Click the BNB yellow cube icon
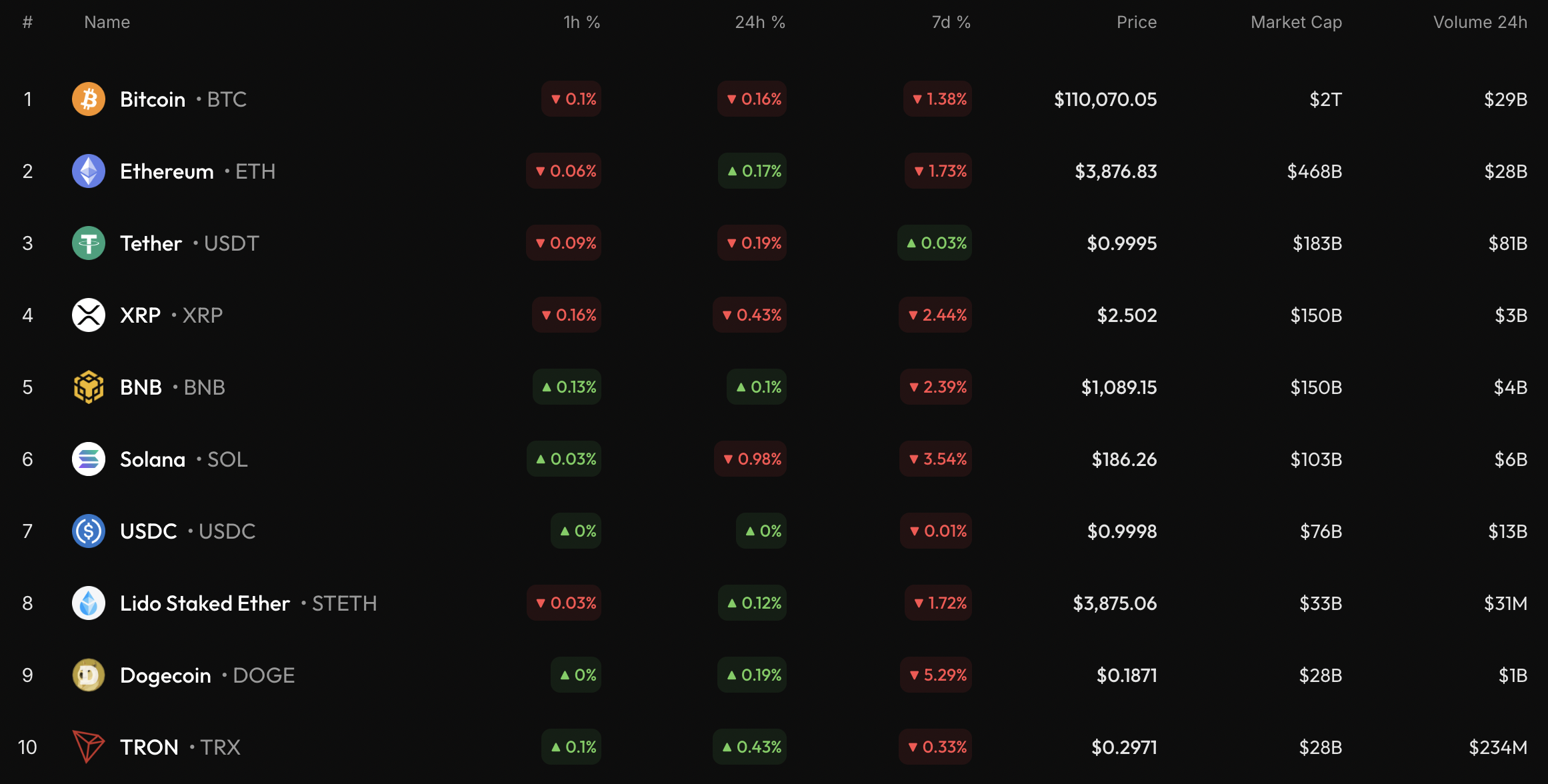This screenshot has width=1548, height=784. (89, 387)
